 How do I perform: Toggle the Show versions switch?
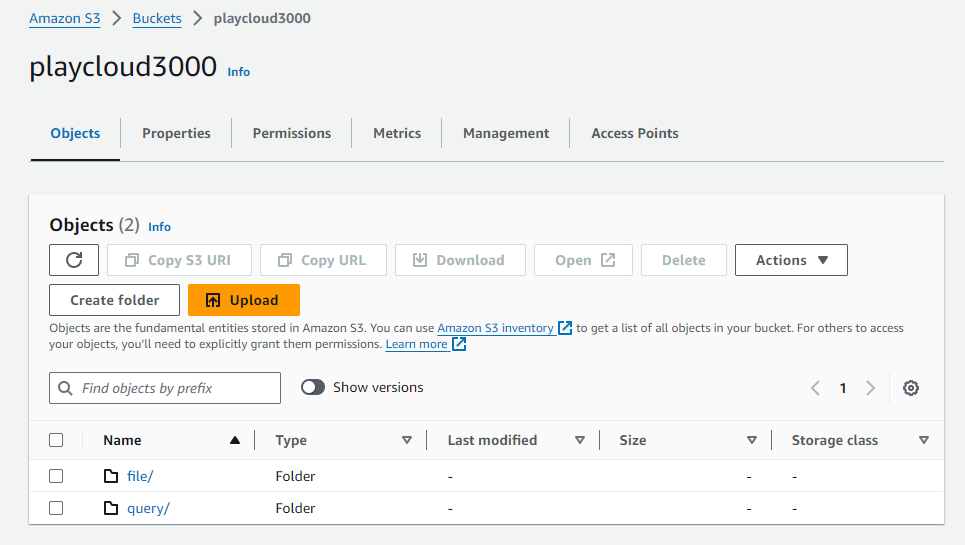313,387
